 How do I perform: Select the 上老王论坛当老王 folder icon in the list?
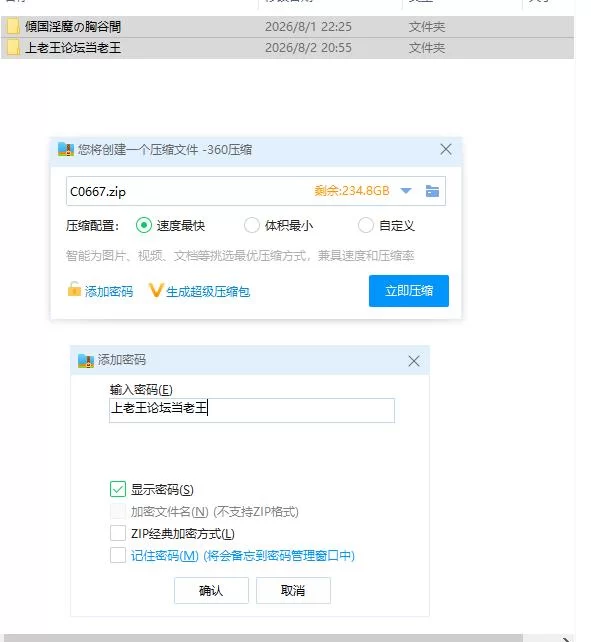(x=13, y=47)
